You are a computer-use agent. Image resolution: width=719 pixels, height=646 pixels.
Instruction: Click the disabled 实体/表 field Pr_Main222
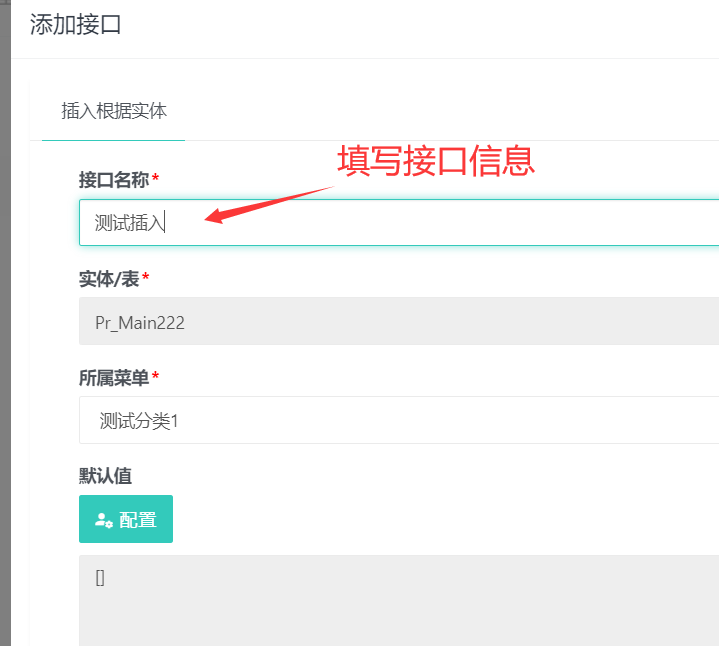click(399, 321)
